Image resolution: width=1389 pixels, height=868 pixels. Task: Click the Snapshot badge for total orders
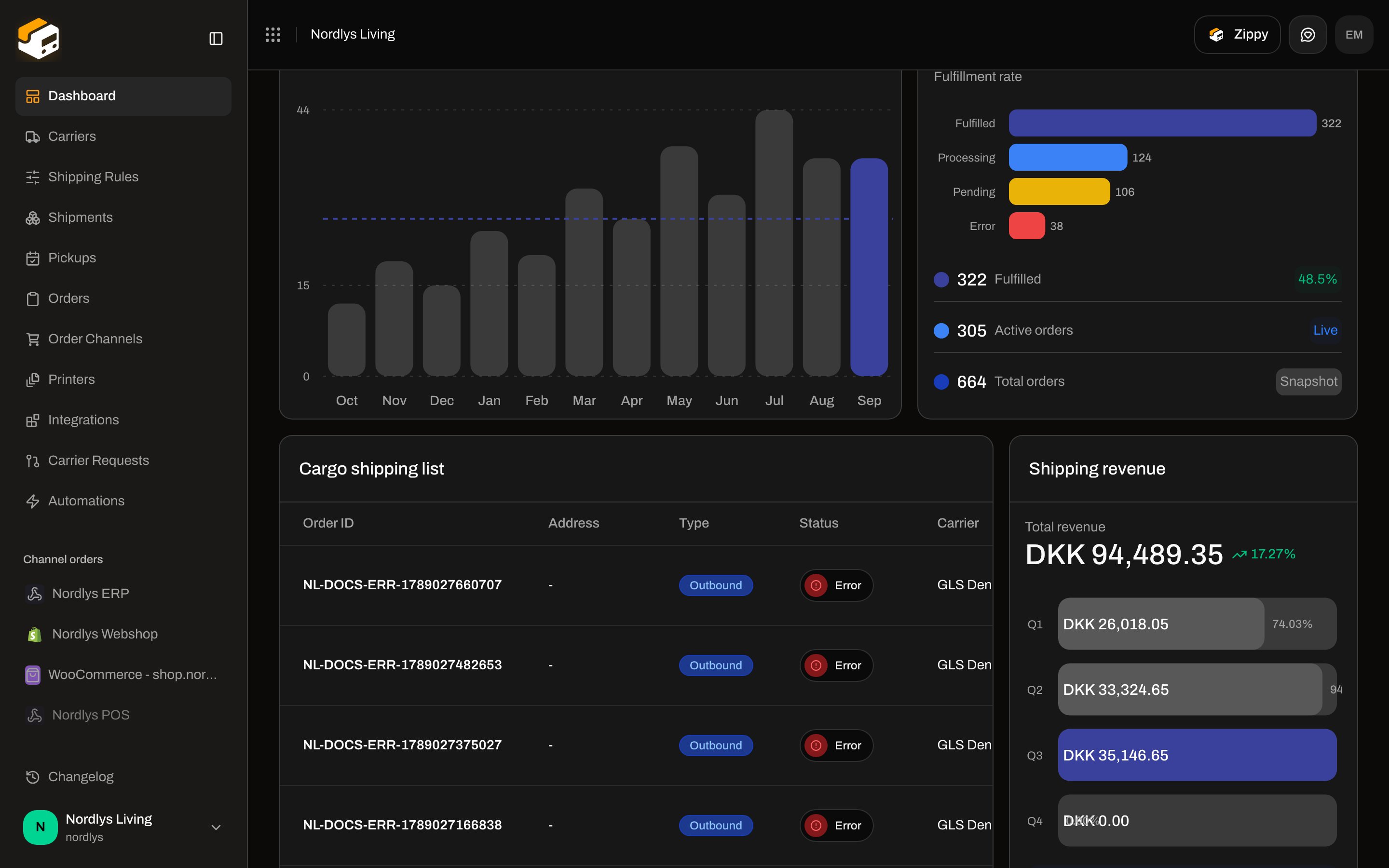pos(1308,382)
